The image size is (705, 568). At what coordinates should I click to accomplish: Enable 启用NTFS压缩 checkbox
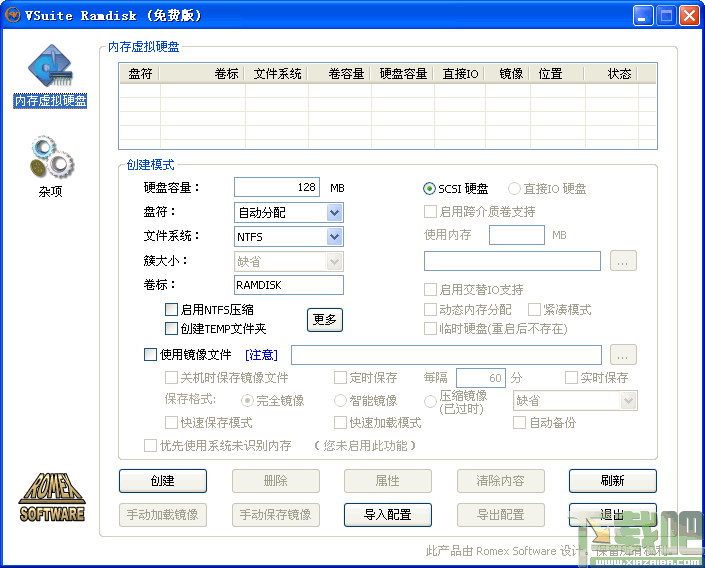pyautogui.click(x=171, y=309)
